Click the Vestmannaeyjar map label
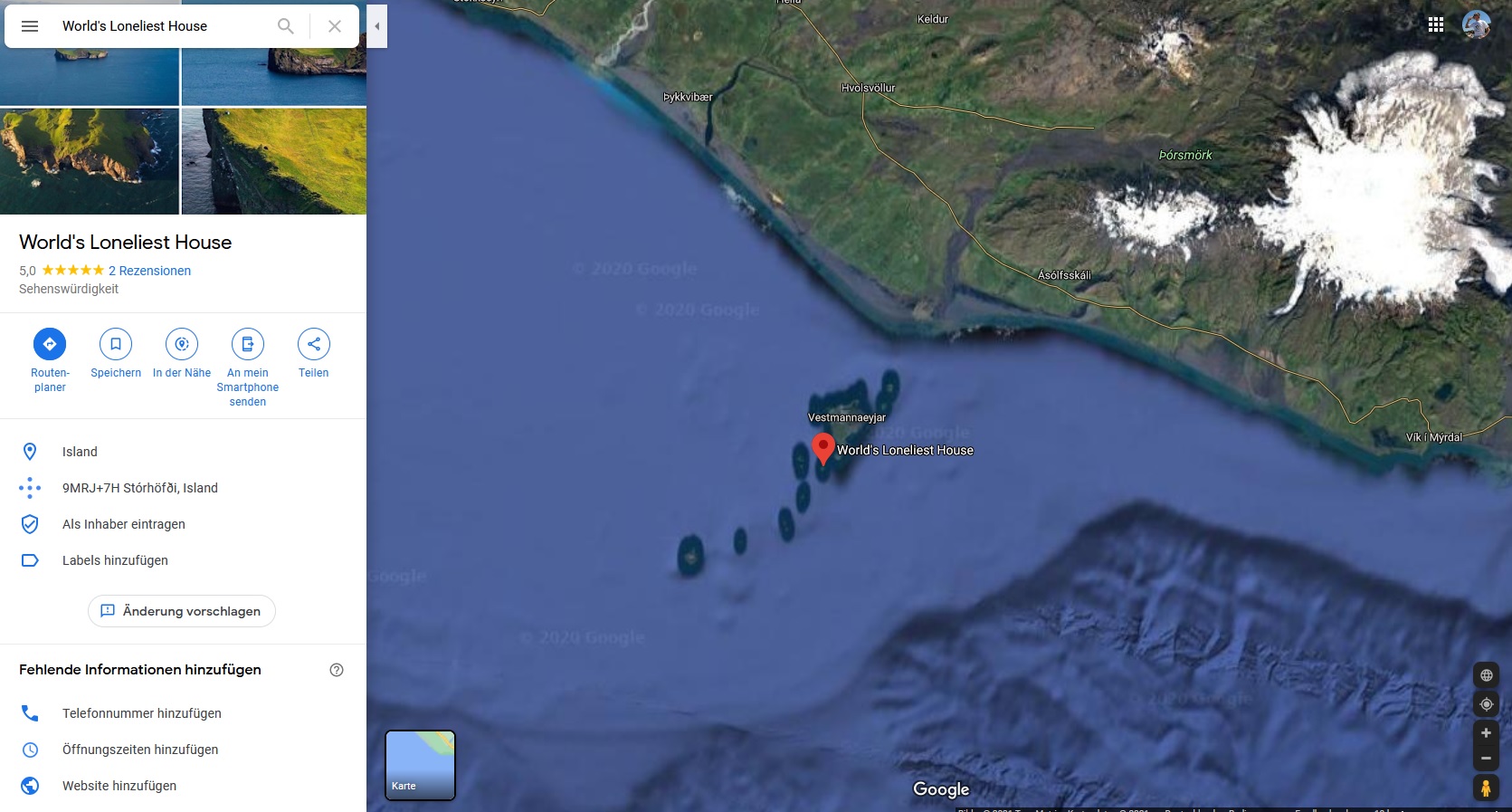 tap(847, 418)
